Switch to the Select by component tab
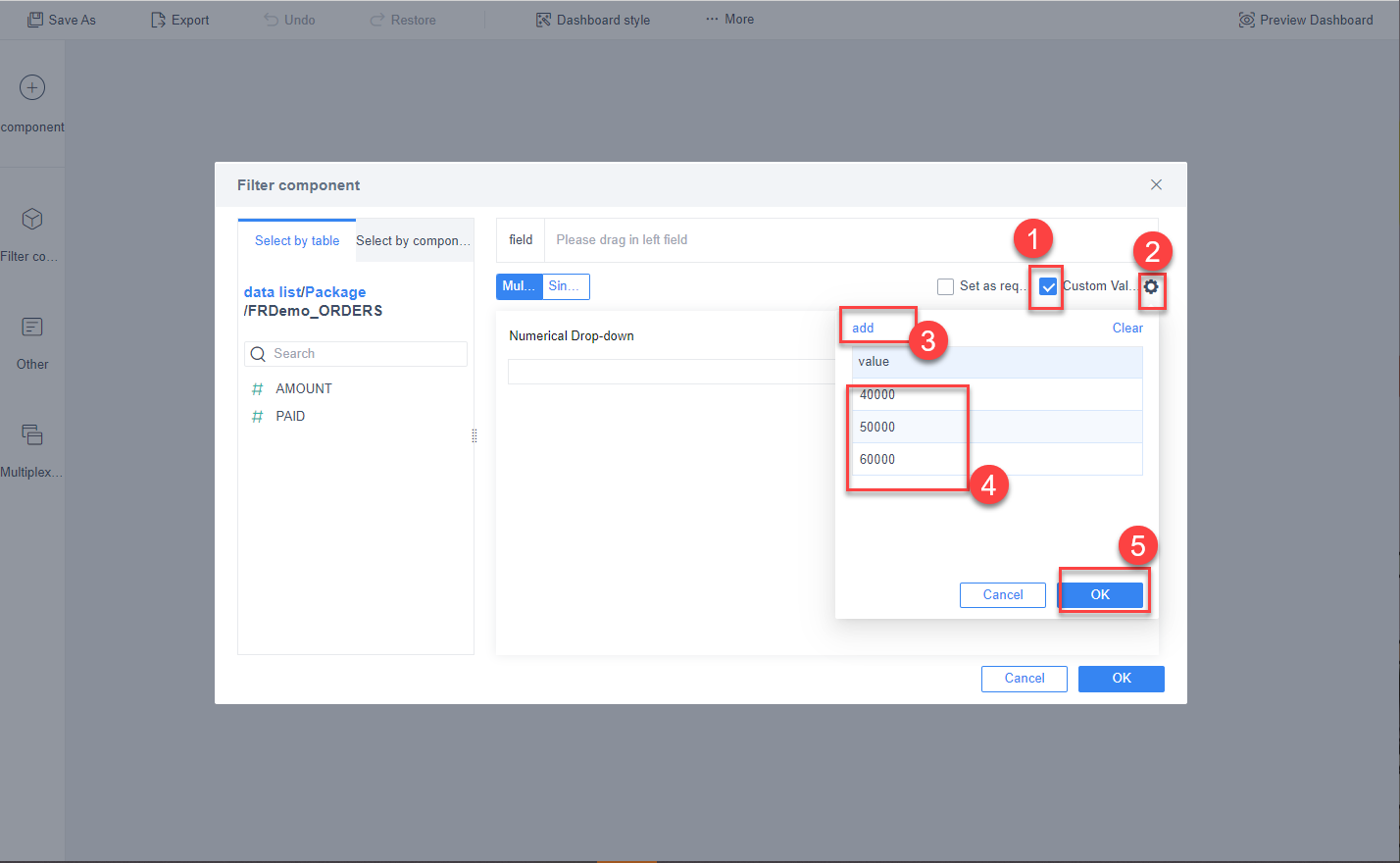The width and height of the screenshot is (1400, 863). (414, 239)
